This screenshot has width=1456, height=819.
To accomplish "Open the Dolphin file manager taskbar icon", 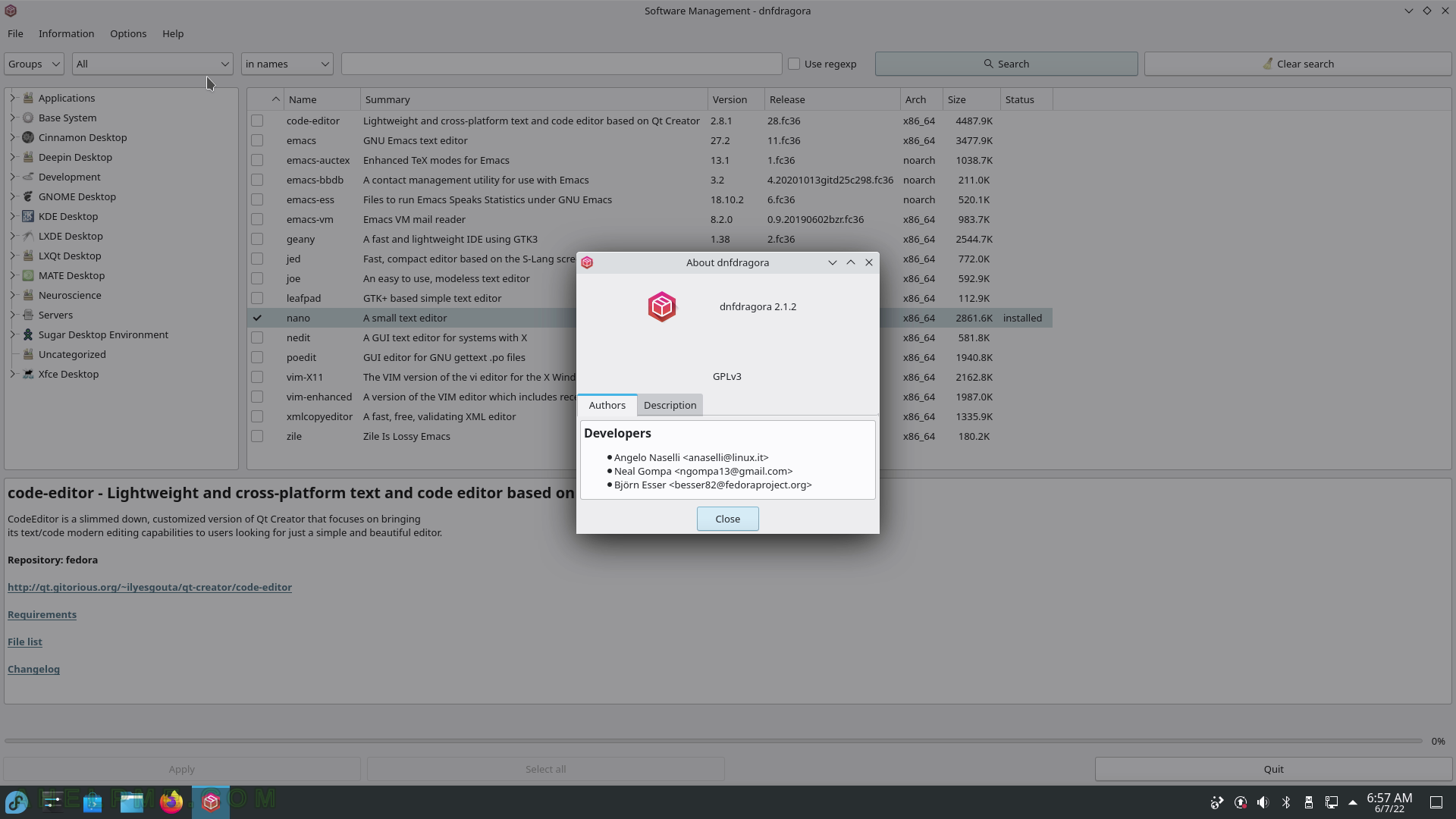I will tap(132, 802).
